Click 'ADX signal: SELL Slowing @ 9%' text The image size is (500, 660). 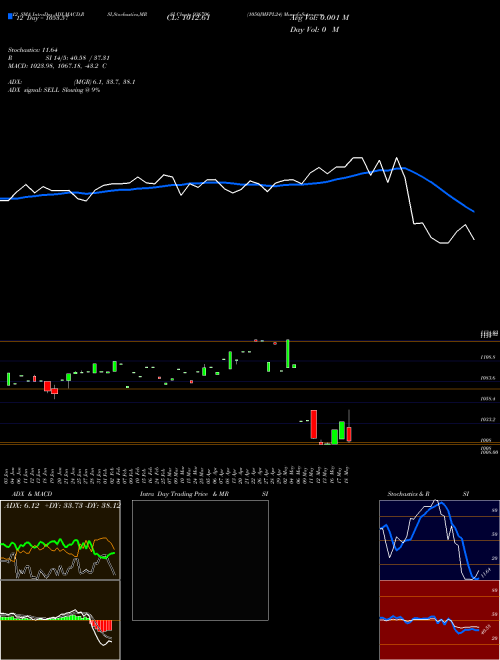[54, 90]
